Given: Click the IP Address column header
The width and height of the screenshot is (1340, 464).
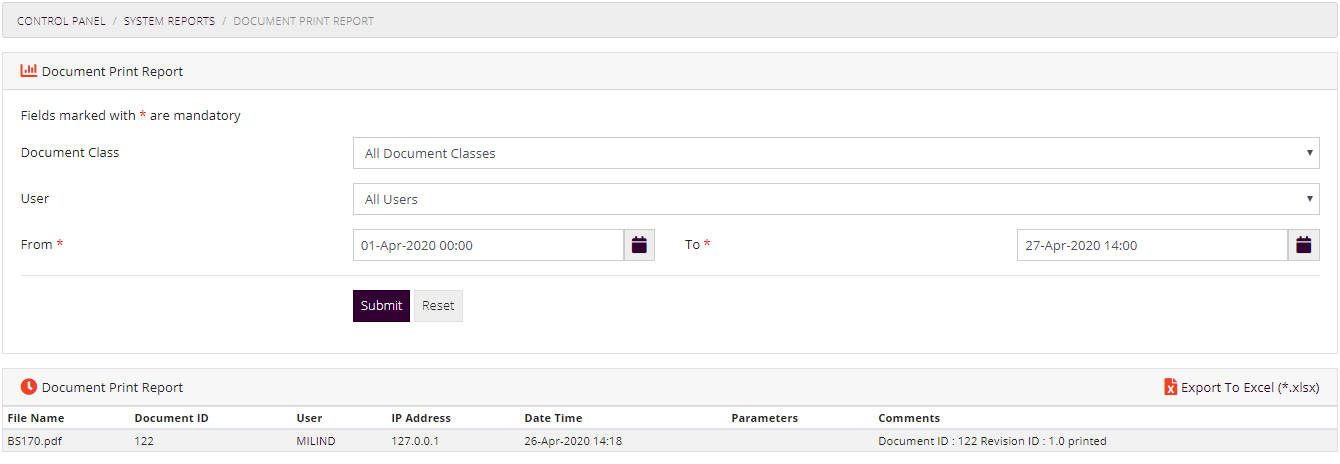Looking at the screenshot, I should click(421, 418).
